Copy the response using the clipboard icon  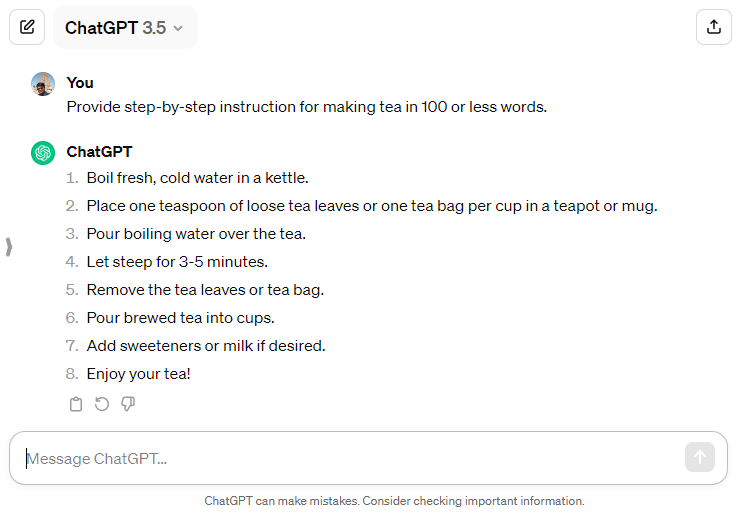pyautogui.click(x=76, y=404)
